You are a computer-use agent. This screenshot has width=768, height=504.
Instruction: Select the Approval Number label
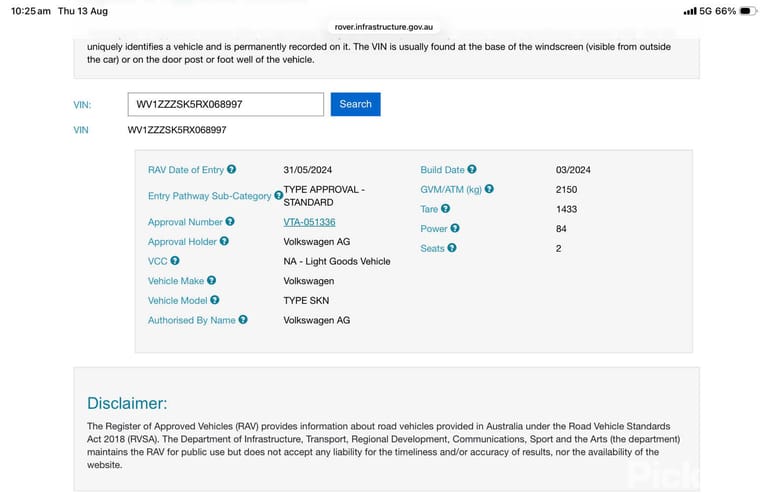[x=185, y=222]
